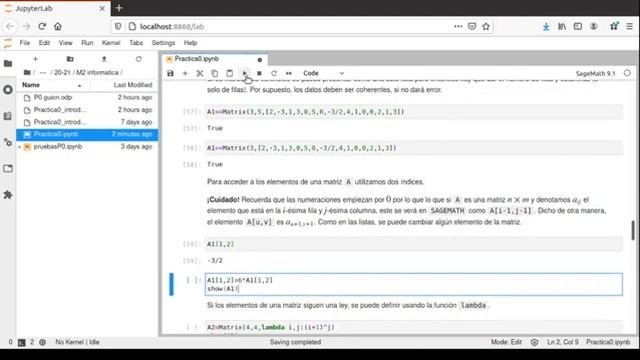Upload files with the upload arrow icon
The width and height of the screenshot is (640, 360).
pyautogui.click(x=104, y=59)
